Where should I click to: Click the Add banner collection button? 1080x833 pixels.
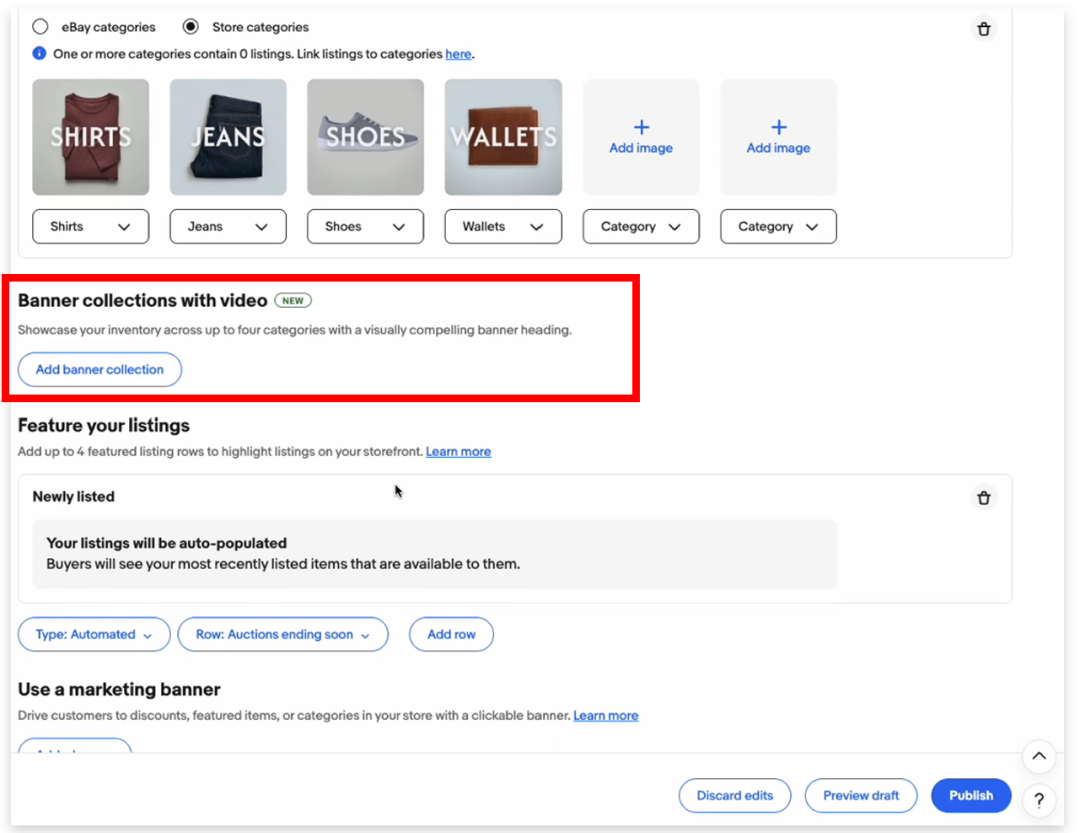100,369
